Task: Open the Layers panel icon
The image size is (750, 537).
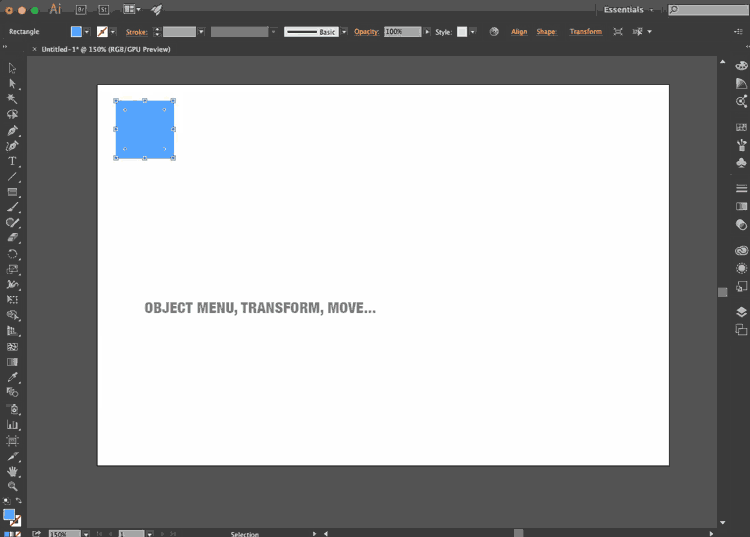Action: 741,312
